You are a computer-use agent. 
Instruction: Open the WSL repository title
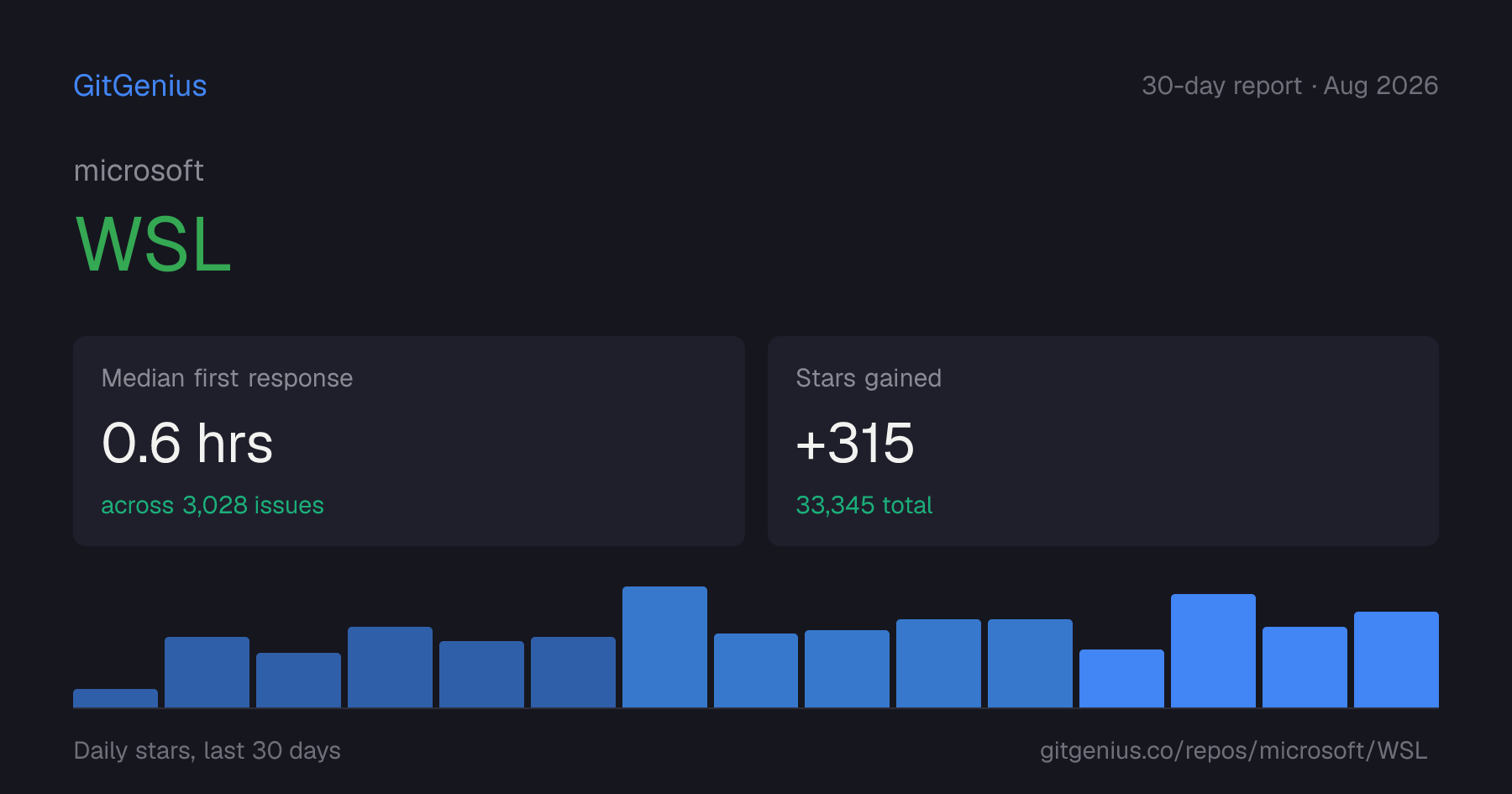point(153,245)
